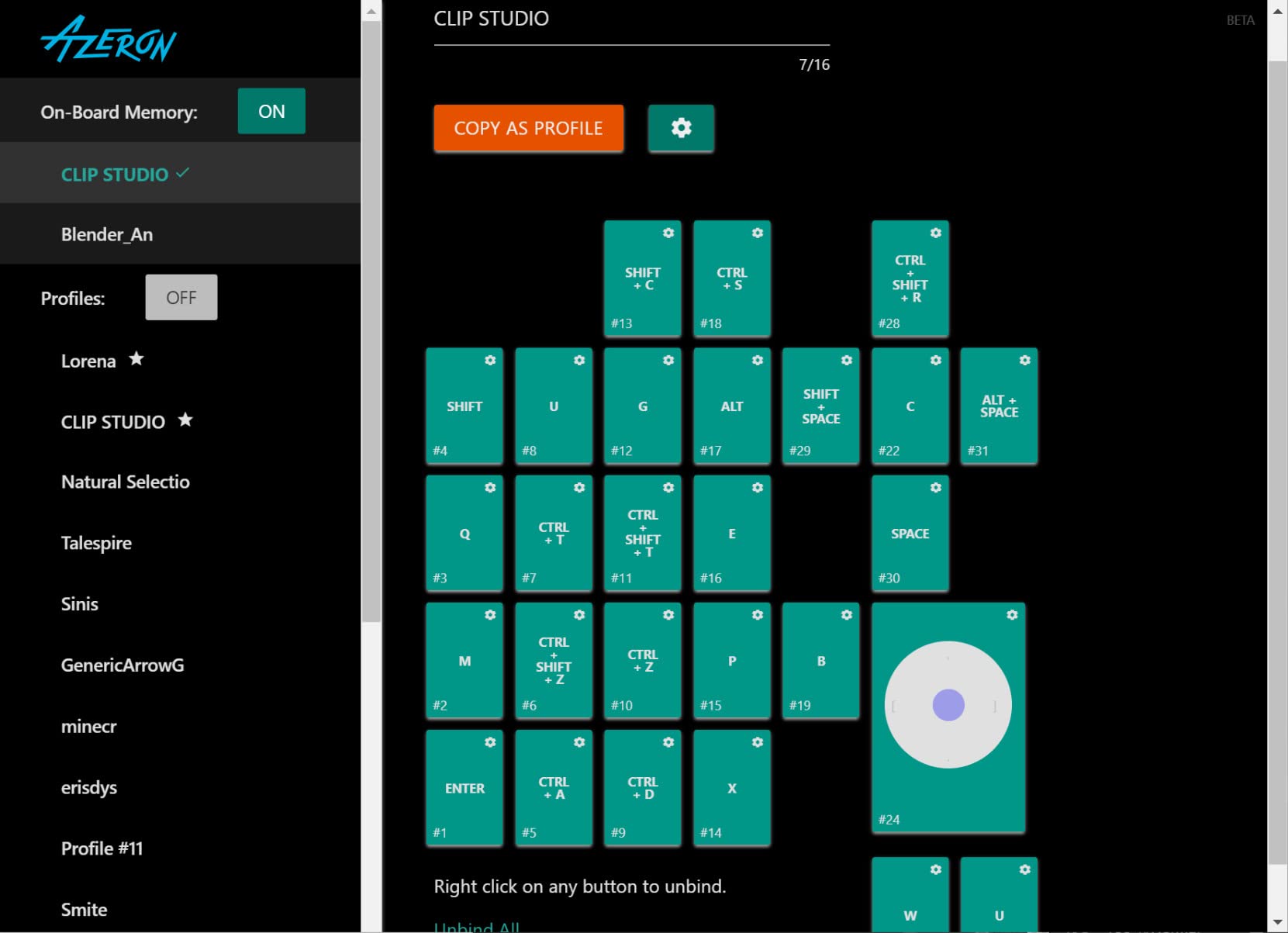Viewport: 1288px width, 933px height.
Task: Open gear settings on button #11
Action: pos(668,487)
